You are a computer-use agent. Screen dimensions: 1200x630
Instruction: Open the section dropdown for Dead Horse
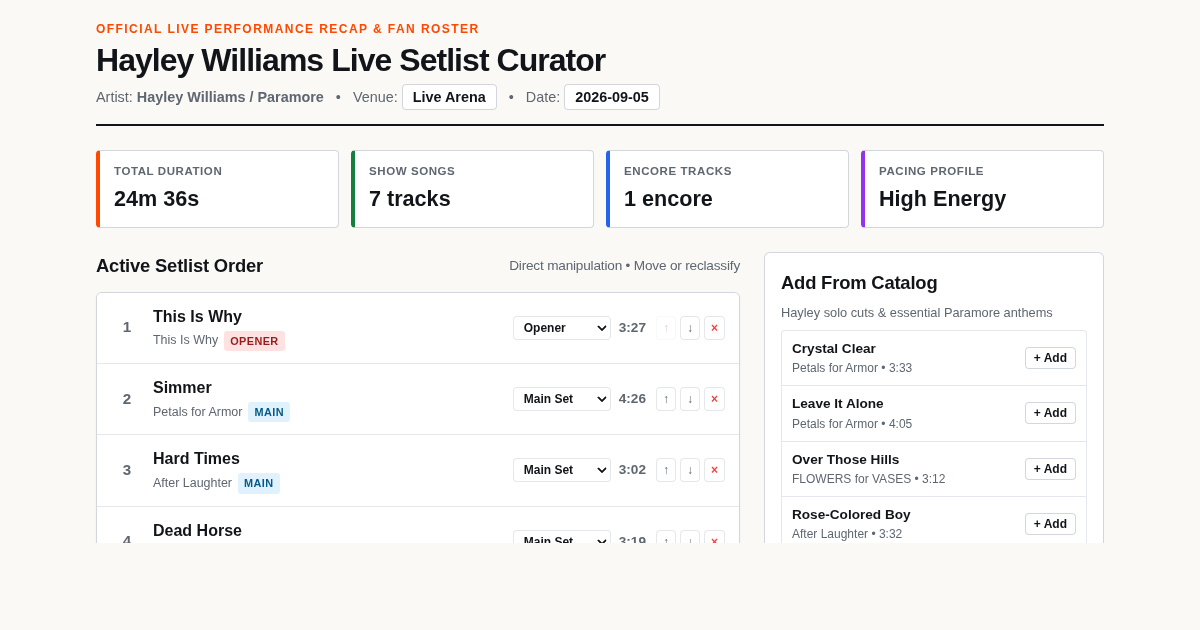pyautogui.click(x=562, y=537)
